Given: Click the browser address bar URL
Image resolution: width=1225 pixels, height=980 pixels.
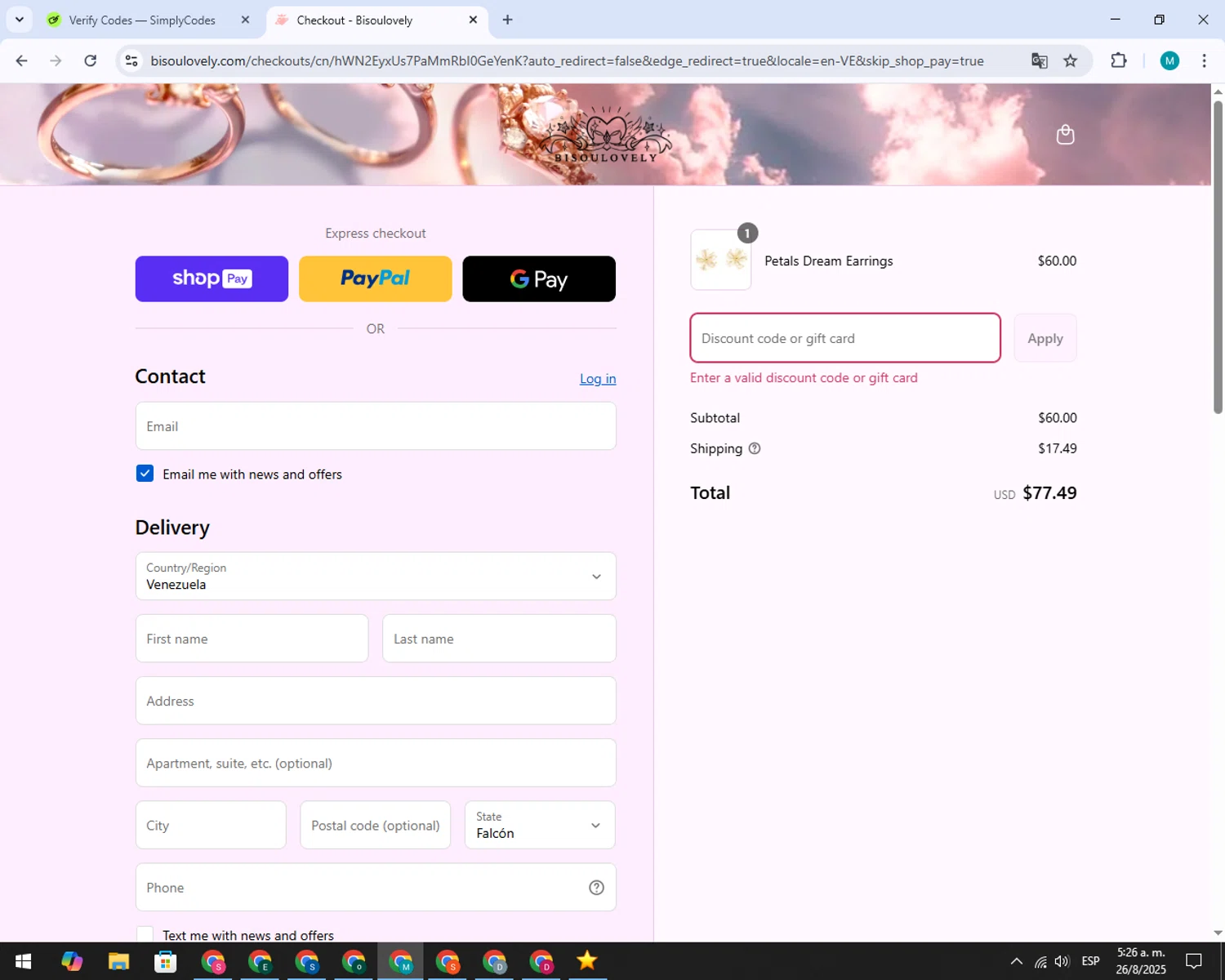Looking at the screenshot, I should tap(567, 61).
